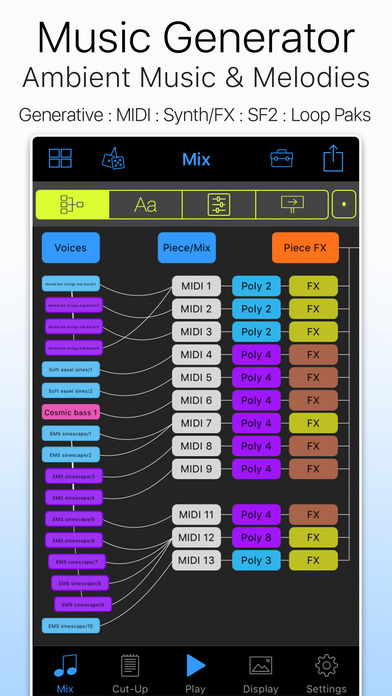Open the grid view icon in header

[x=60, y=158]
